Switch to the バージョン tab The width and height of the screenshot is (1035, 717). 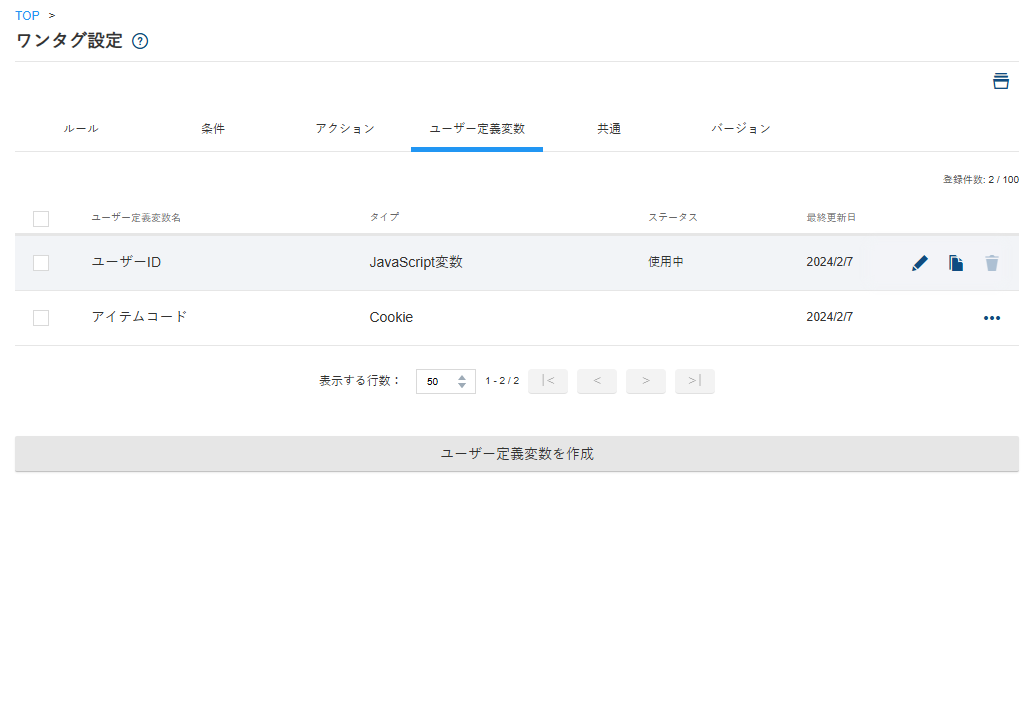click(x=741, y=129)
